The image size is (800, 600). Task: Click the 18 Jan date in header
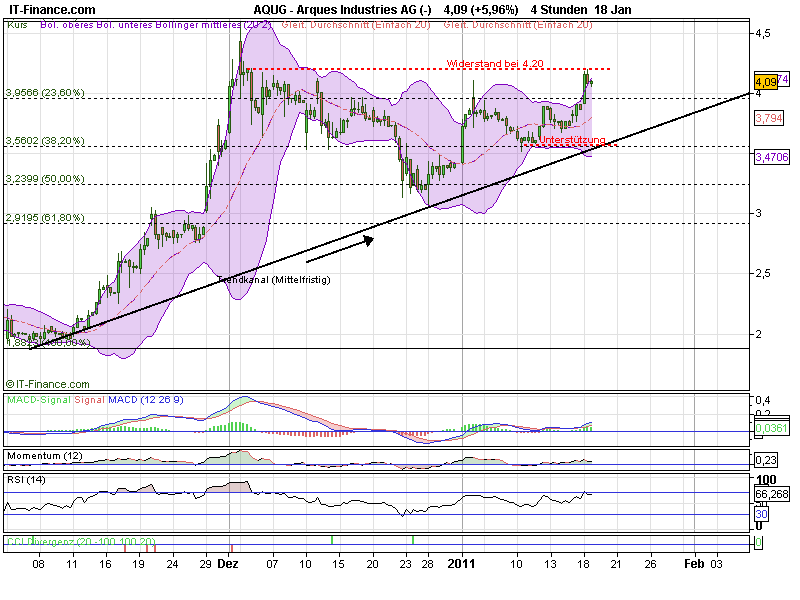point(613,10)
